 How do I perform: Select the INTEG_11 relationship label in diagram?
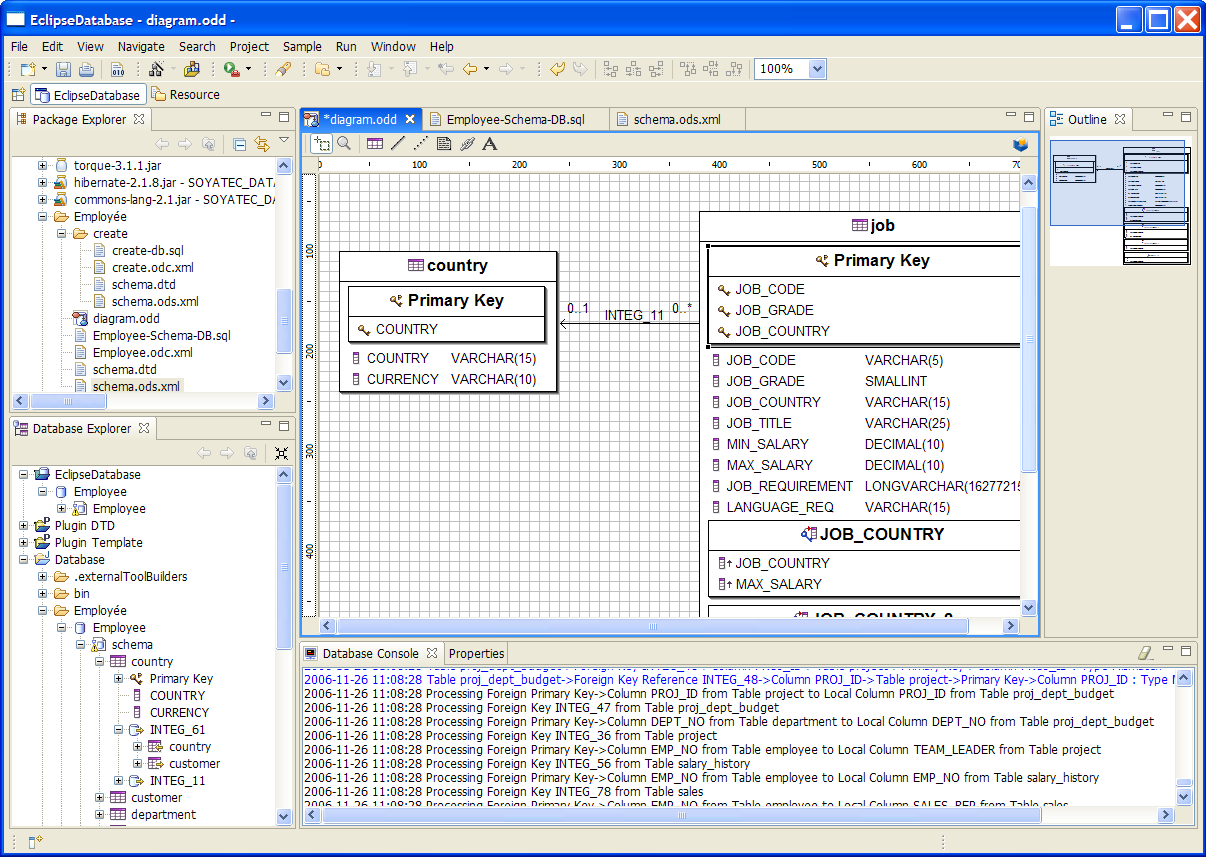634,315
